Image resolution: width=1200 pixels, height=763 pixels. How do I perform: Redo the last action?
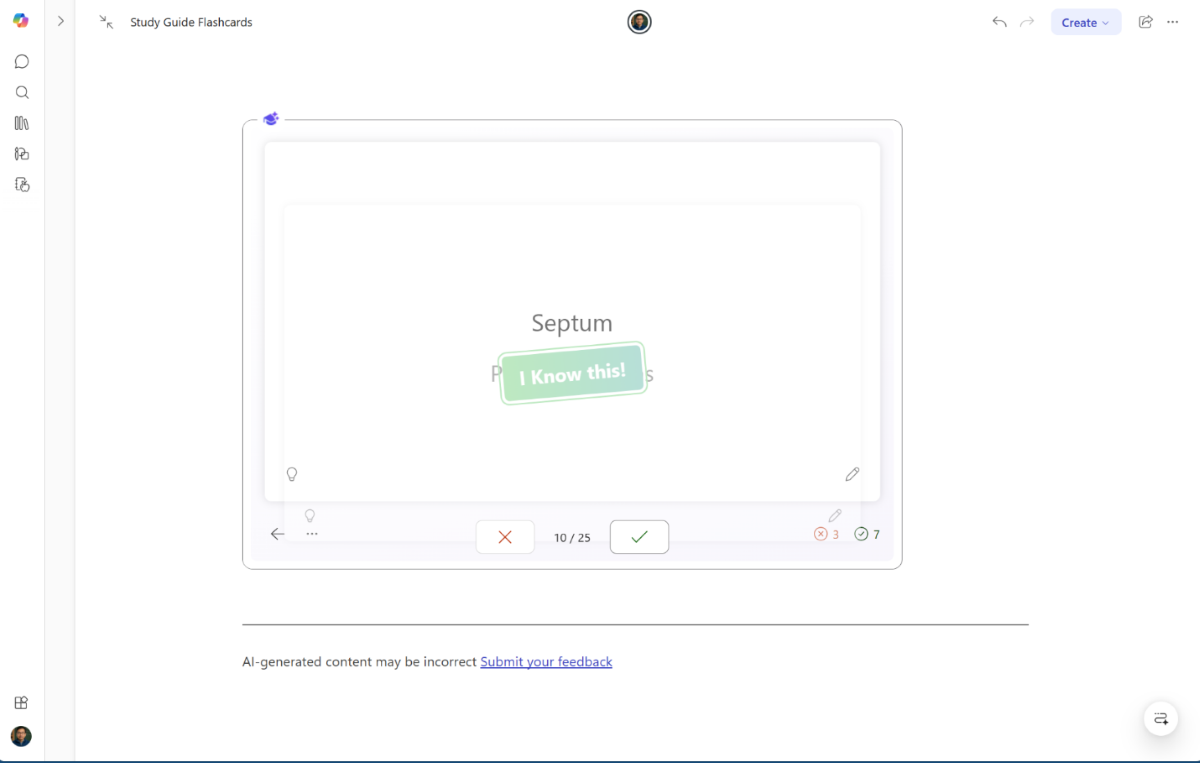point(1027,22)
